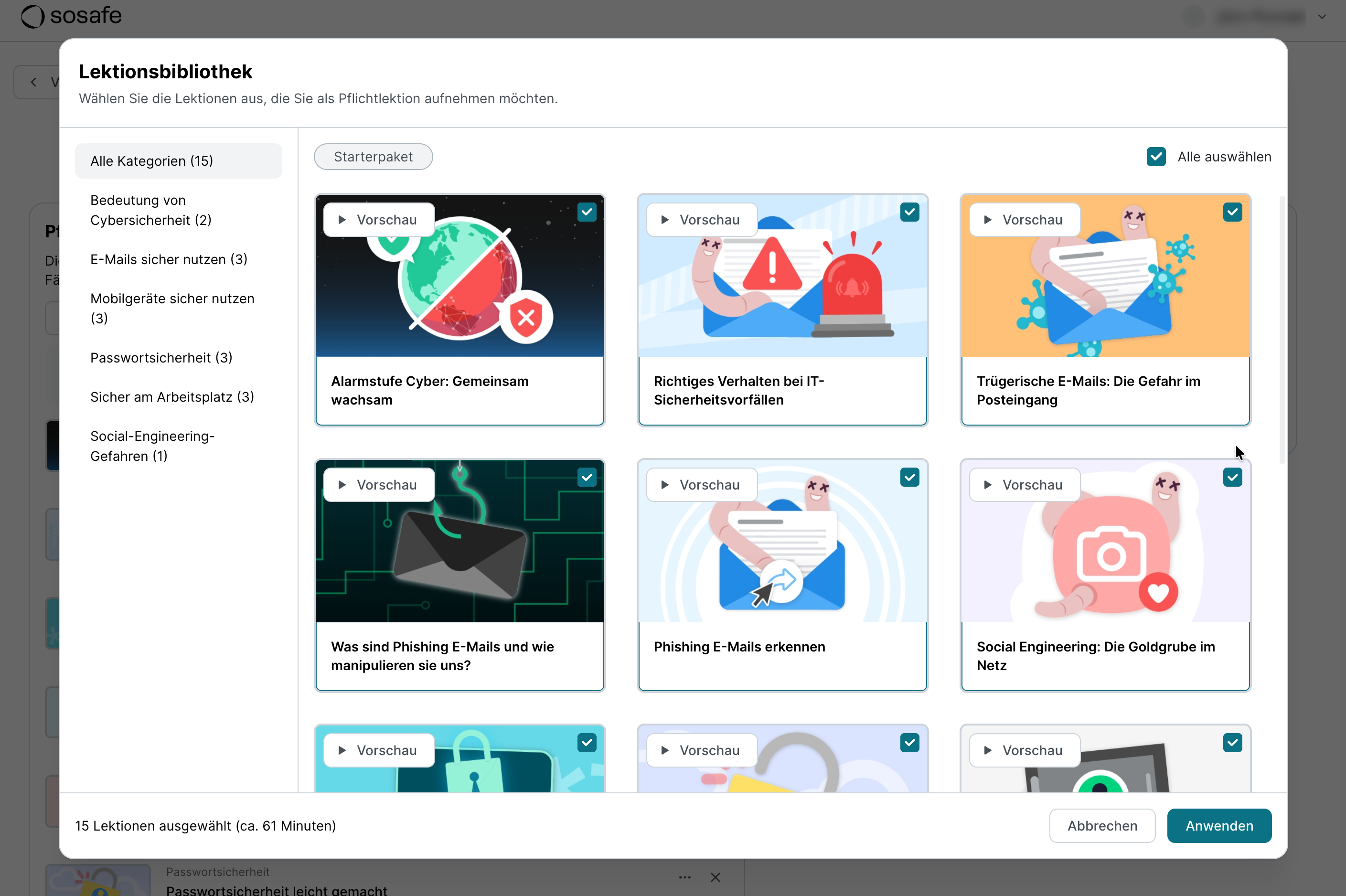Uncheck Phishing E-Mails erkennen checkbox
Screen dimensions: 1346x896
point(909,477)
